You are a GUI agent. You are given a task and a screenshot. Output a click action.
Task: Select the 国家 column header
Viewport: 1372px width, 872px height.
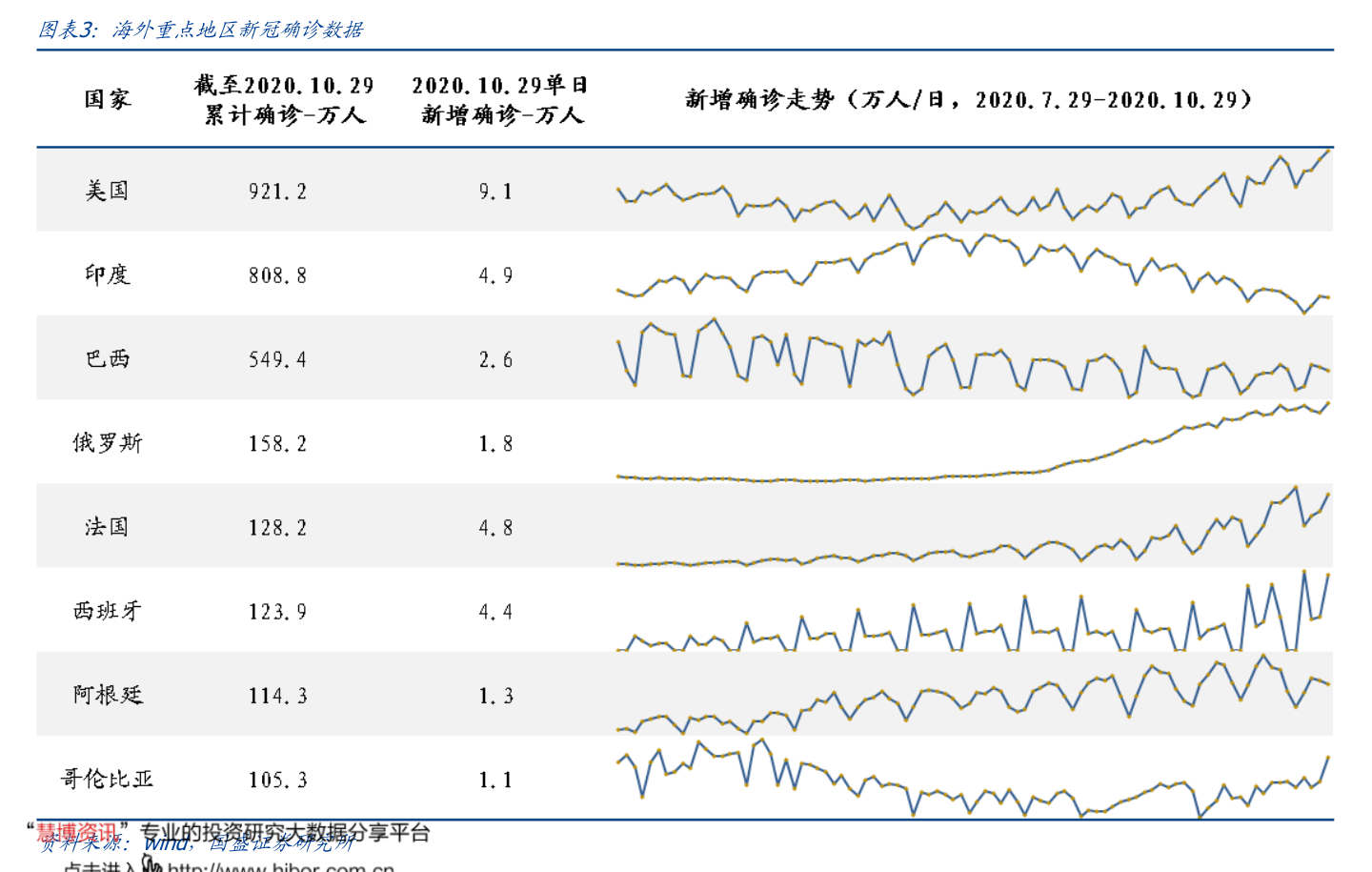pyautogui.click(x=108, y=99)
